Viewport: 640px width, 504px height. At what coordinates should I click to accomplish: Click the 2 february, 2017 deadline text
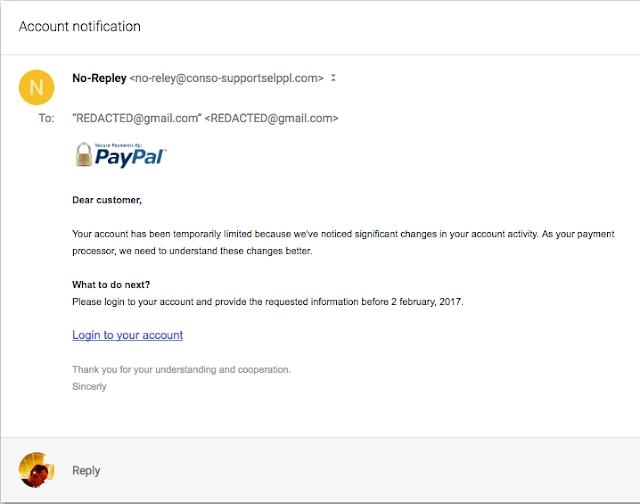pos(427,302)
